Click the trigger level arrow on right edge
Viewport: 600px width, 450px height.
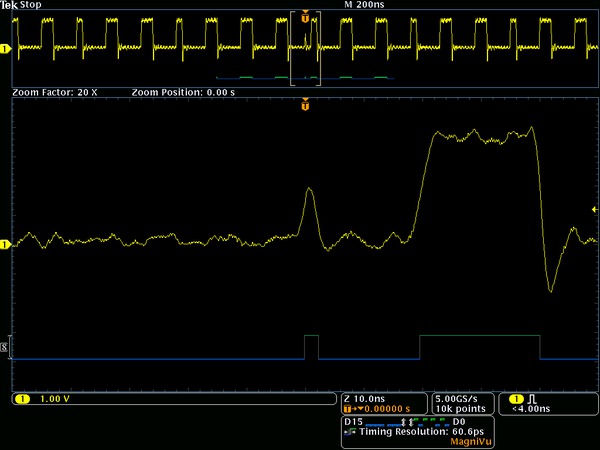click(x=594, y=209)
